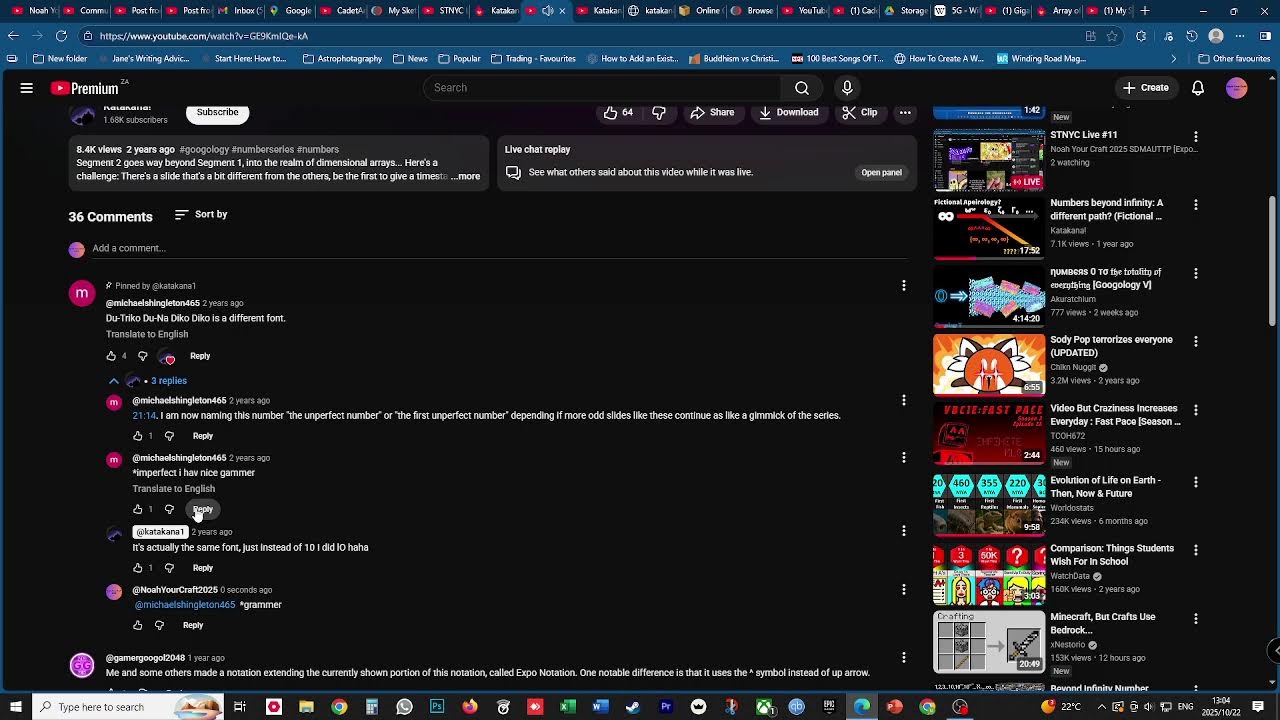Launch Premiere Pro from the taskbar

[666, 707]
